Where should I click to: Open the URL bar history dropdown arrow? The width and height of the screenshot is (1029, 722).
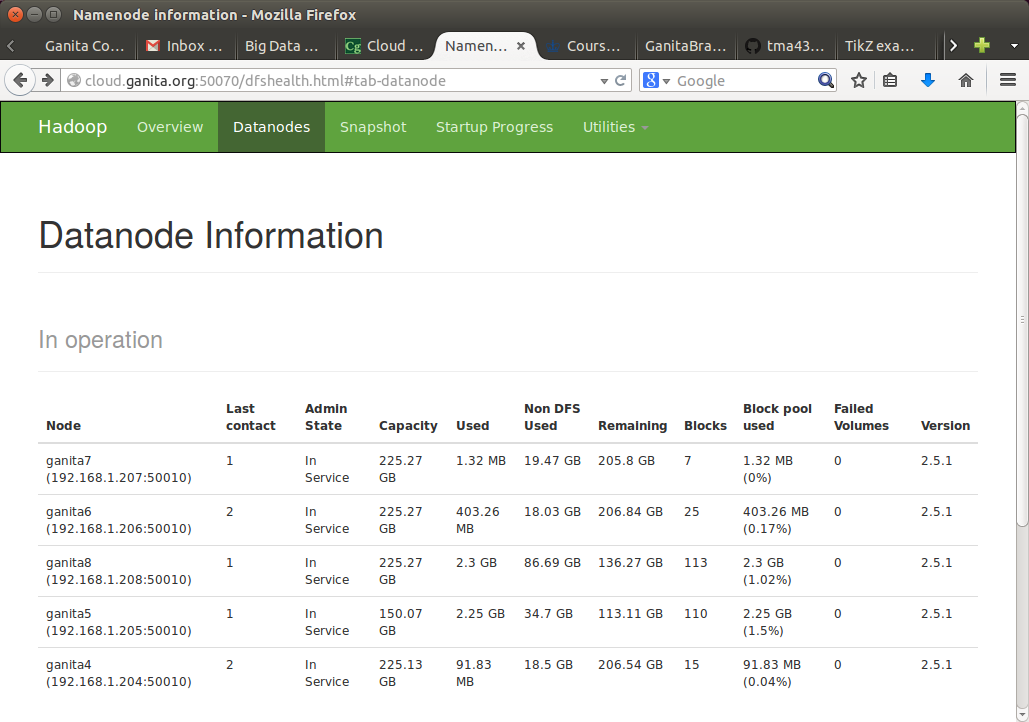[604, 81]
